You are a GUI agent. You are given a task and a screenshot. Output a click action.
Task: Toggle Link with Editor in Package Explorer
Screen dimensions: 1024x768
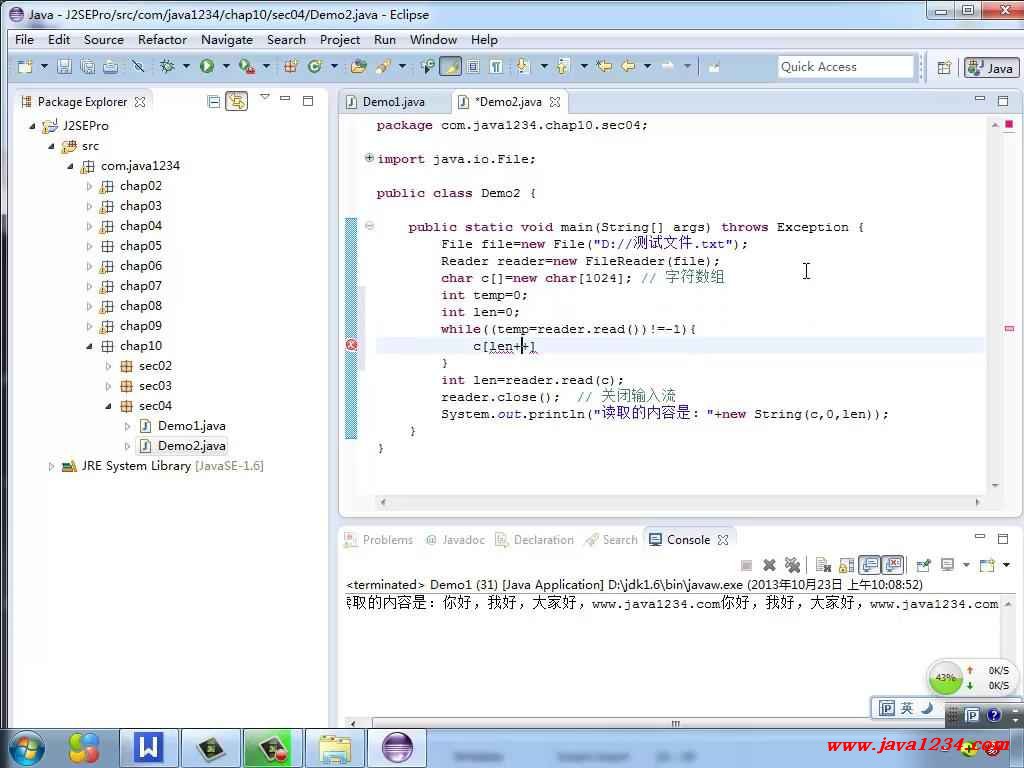[x=236, y=101]
